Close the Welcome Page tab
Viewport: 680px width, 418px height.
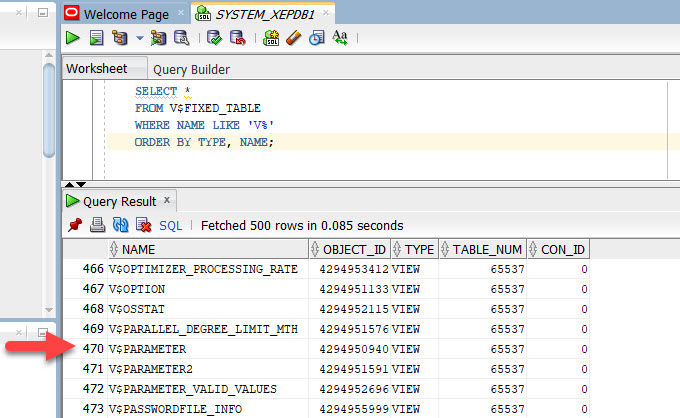[181, 13]
